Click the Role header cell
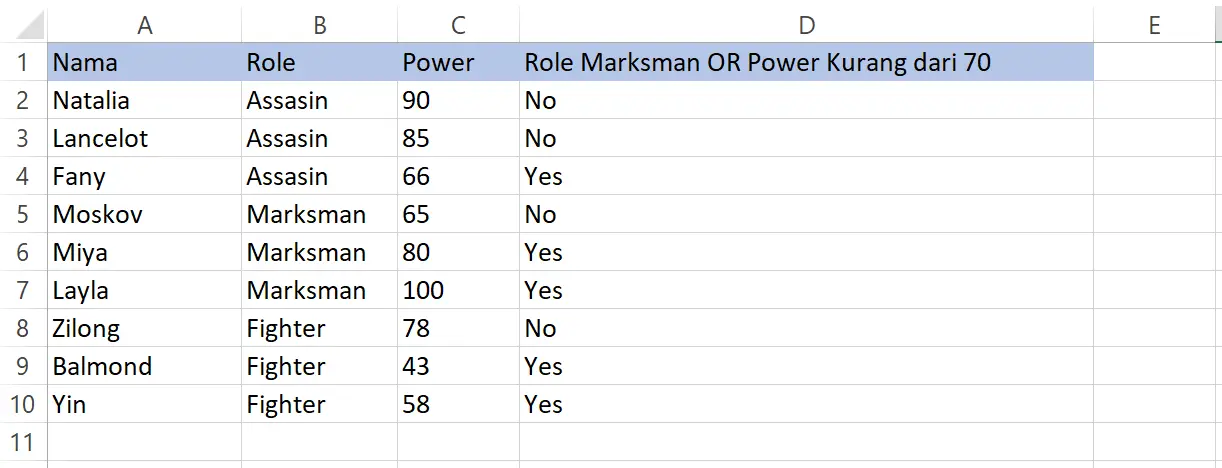This screenshot has width=1222, height=468. click(319, 63)
